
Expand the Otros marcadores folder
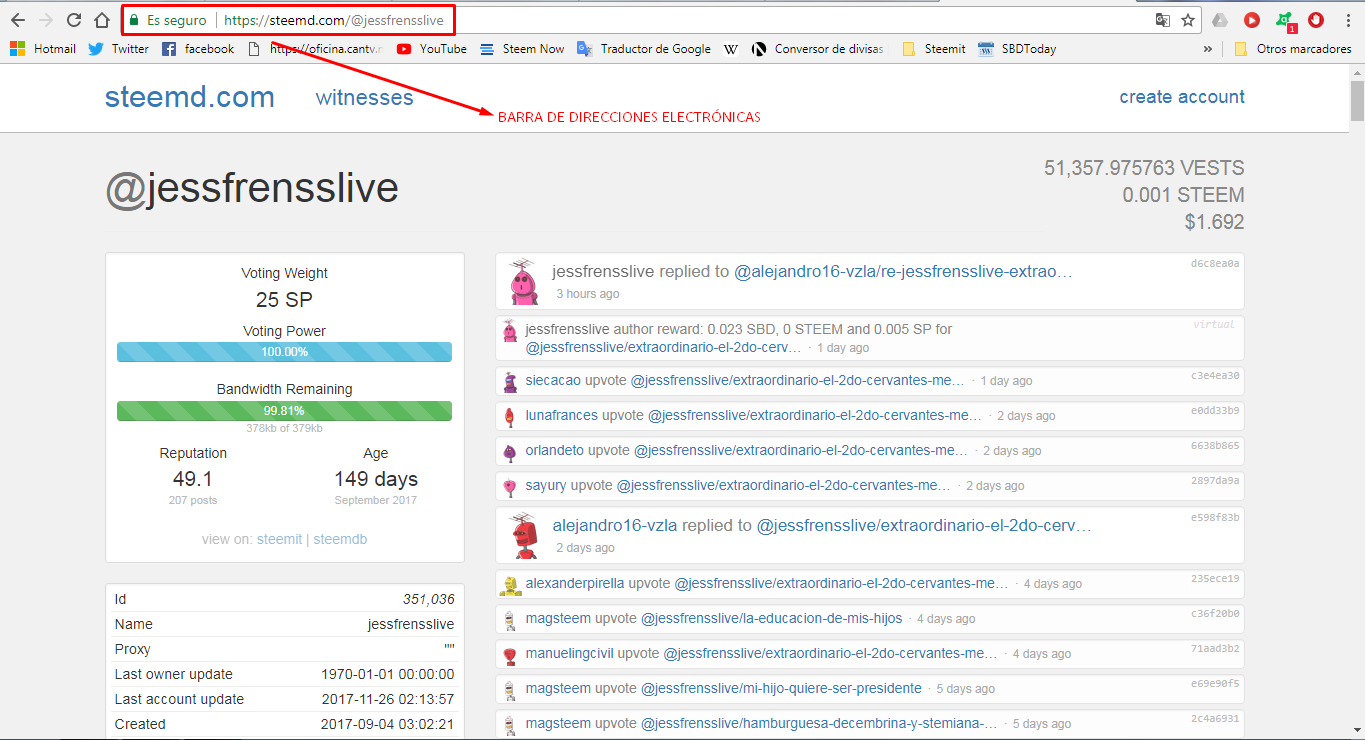point(1293,48)
